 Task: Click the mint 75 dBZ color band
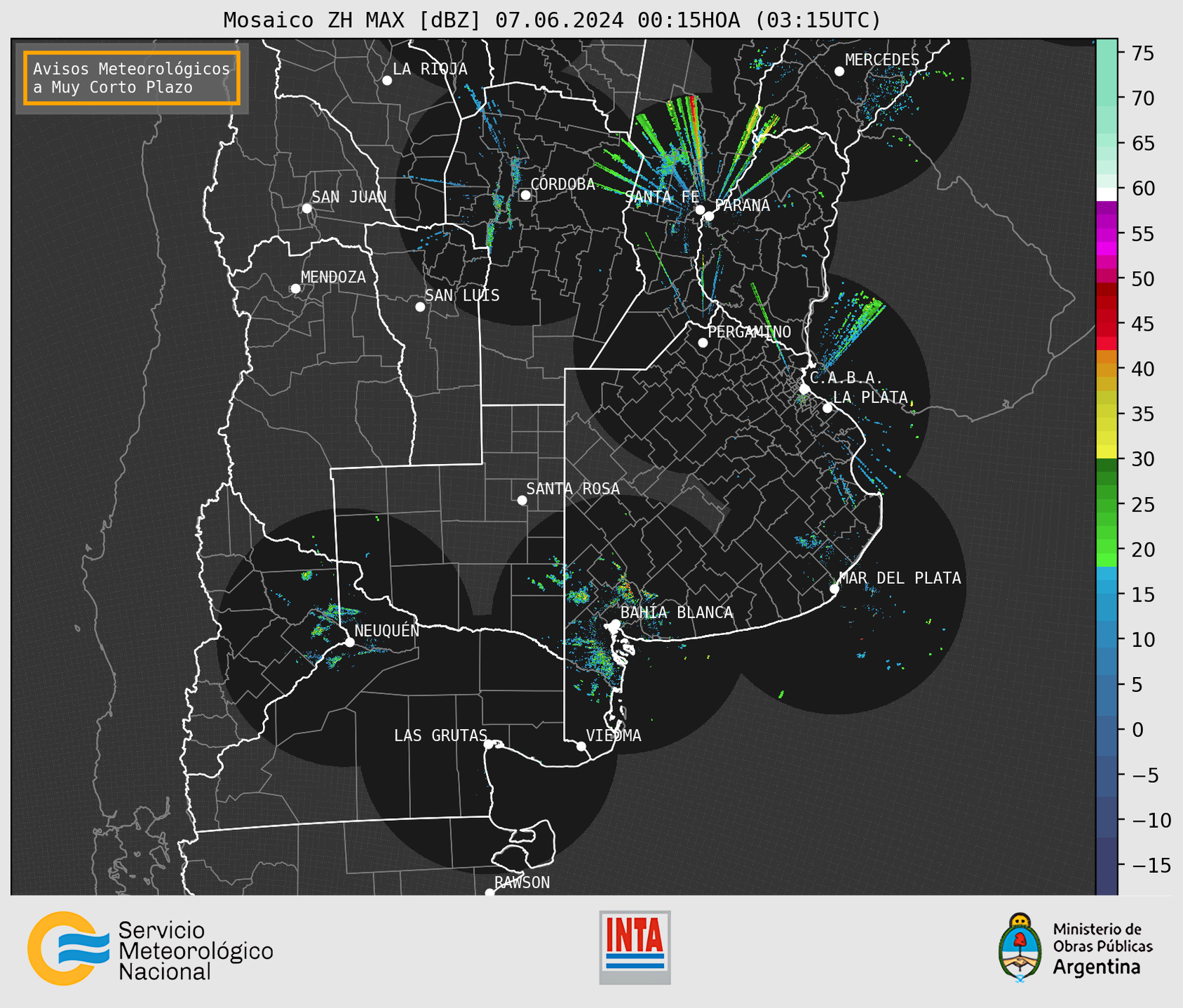click(x=1107, y=53)
